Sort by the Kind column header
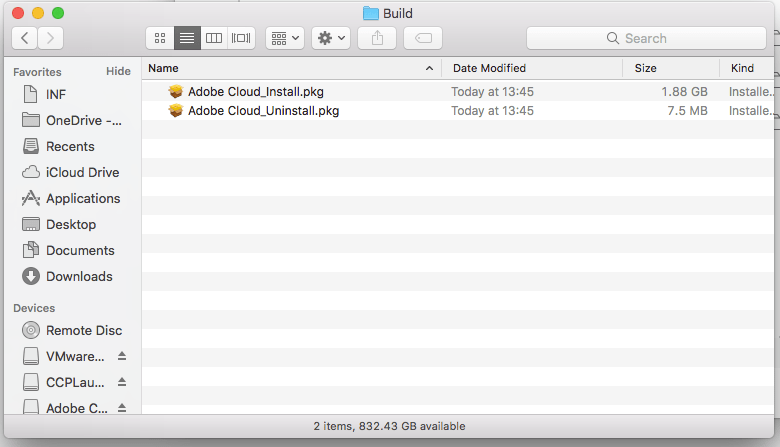780x447 pixels. (742, 68)
